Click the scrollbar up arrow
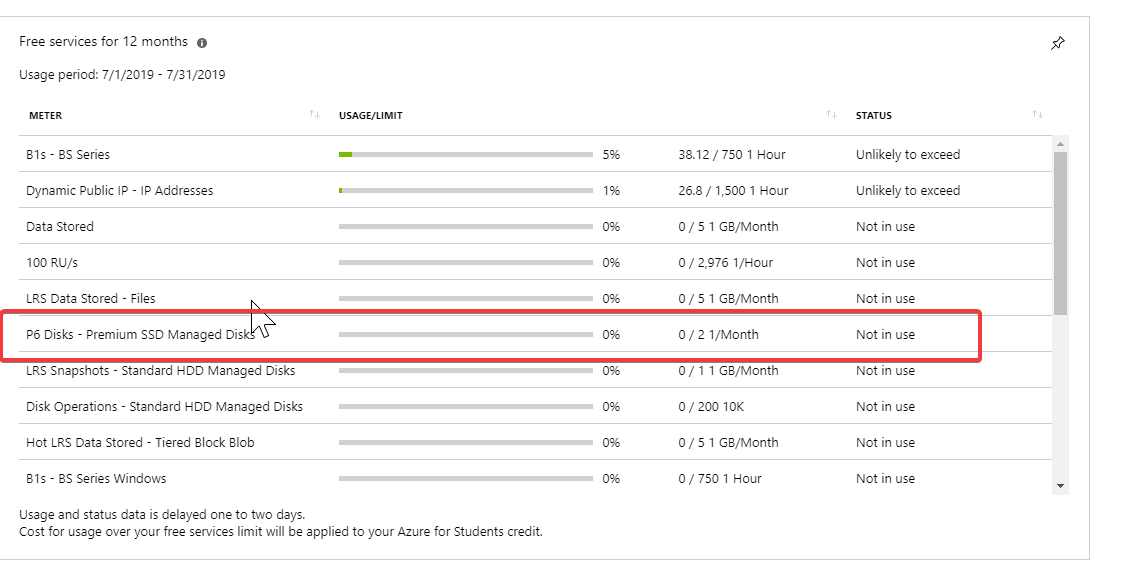Screen dimensions: 1129x562 click(1060, 143)
